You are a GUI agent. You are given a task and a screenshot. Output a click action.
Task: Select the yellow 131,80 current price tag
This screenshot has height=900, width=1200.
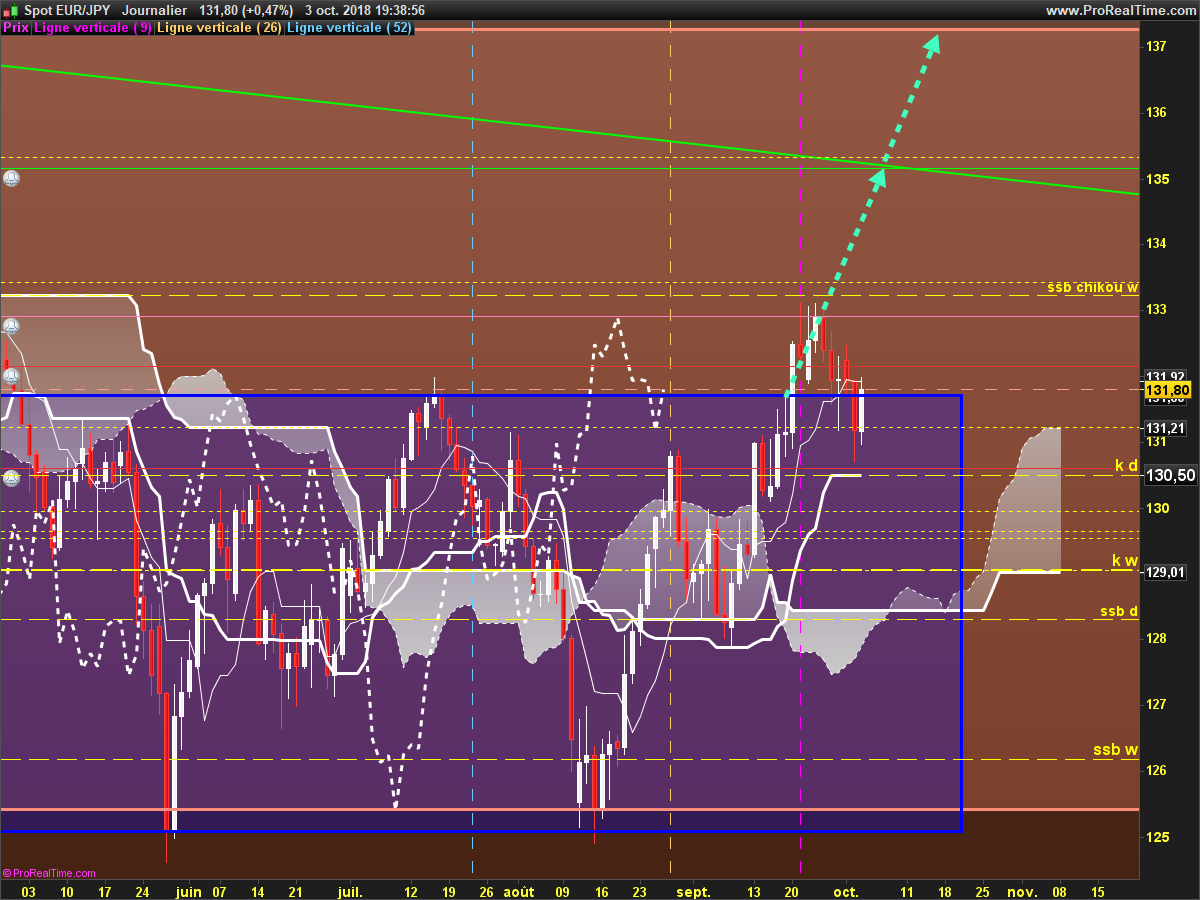[1167, 390]
